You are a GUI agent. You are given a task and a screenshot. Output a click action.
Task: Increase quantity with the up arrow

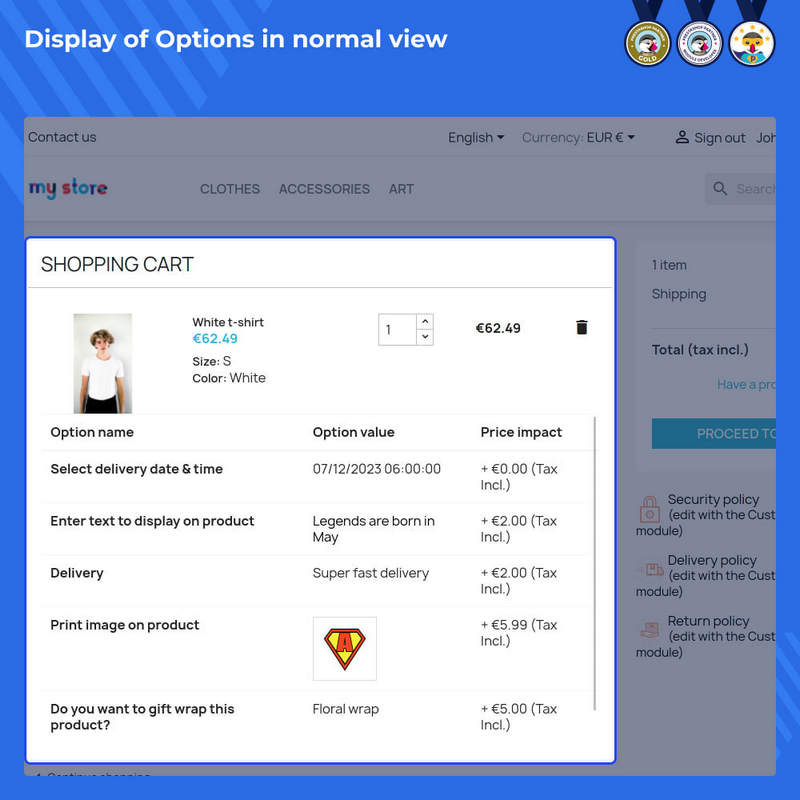(425, 321)
